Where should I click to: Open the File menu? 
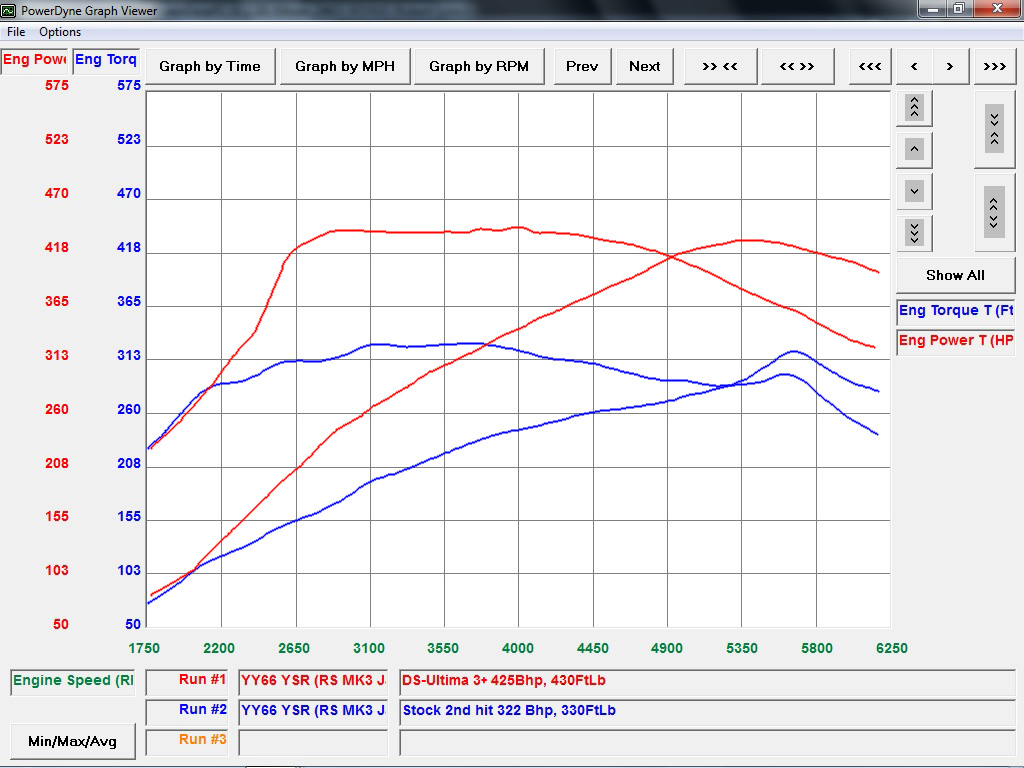[16, 31]
